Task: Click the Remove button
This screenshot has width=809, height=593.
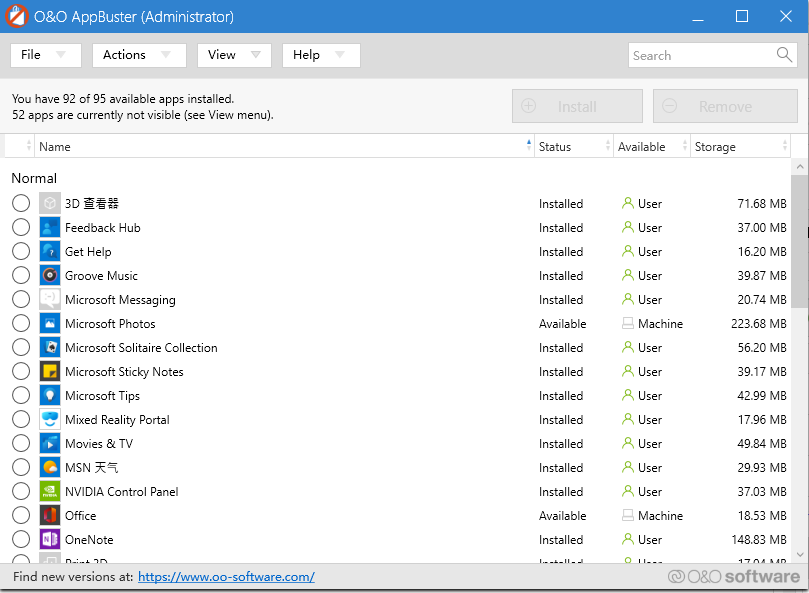Action: pos(725,106)
